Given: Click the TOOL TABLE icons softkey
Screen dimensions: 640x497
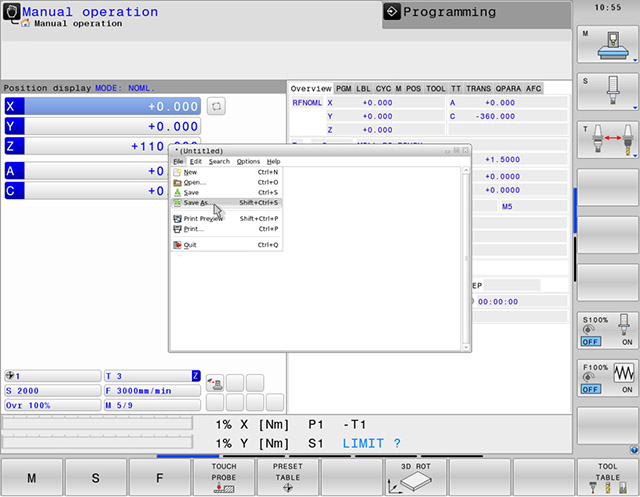Looking at the screenshot, I should 608,477.
